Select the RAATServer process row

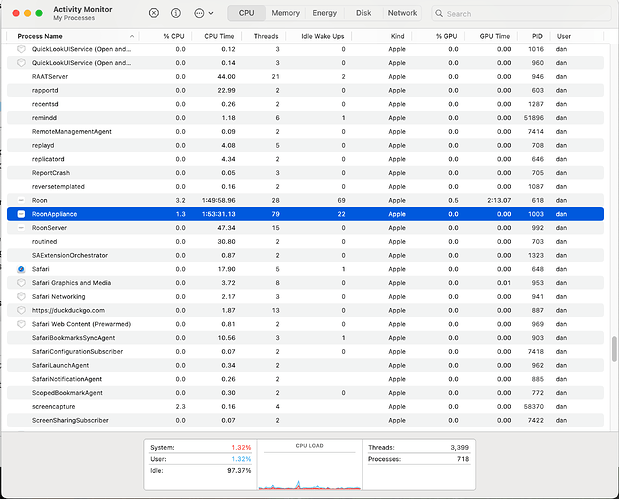[305, 77]
